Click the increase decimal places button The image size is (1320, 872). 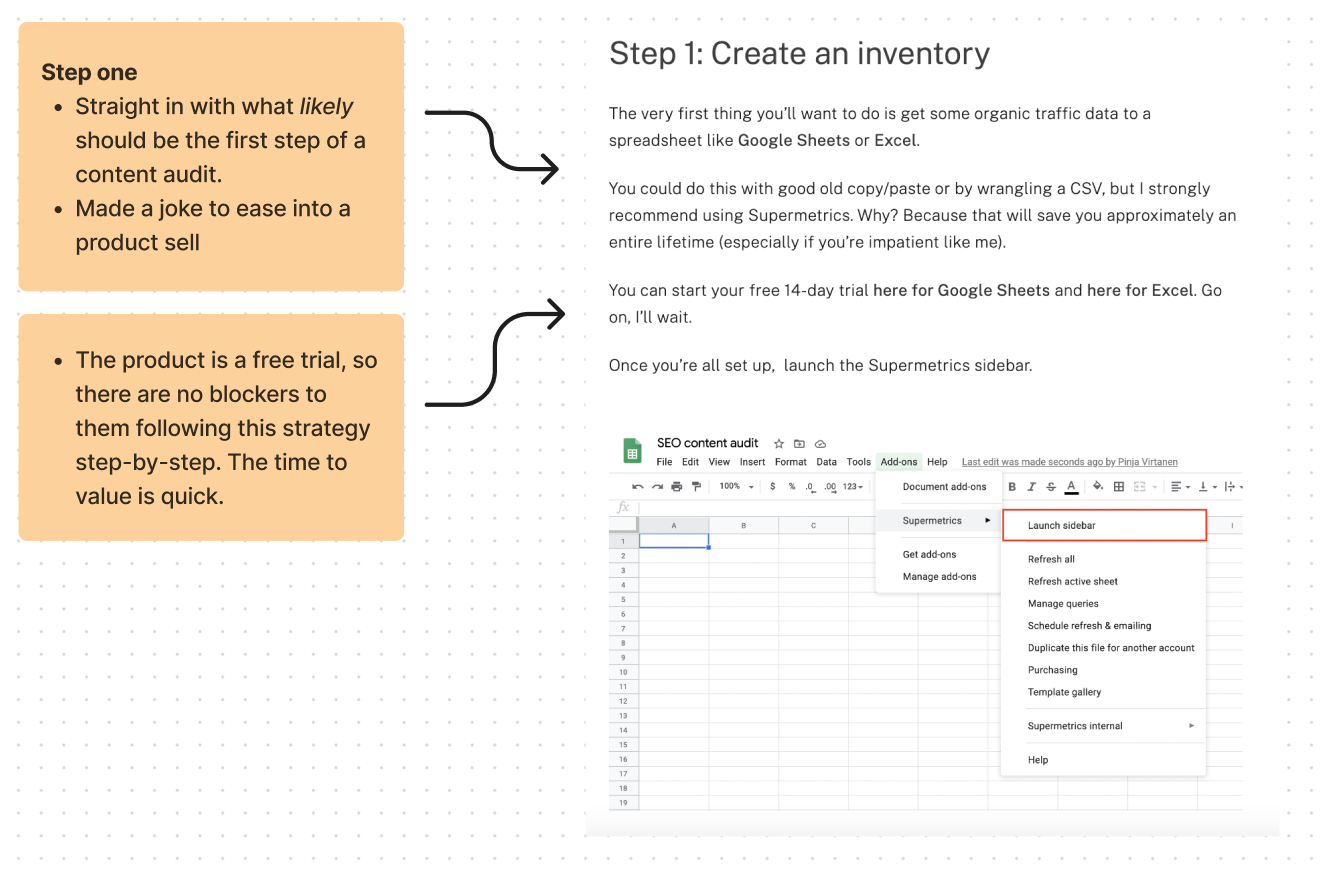(x=829, y=487)
